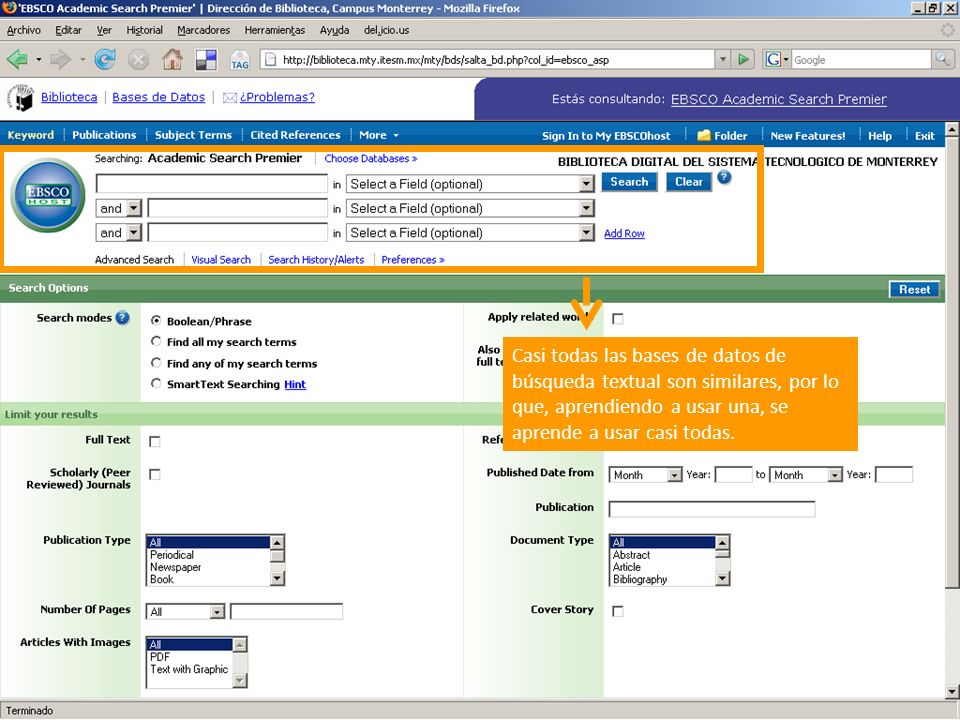Open the URL history dropdown arrow
Image resolution: width=960 pixels, height=720 pixels.
coord(723,59)
